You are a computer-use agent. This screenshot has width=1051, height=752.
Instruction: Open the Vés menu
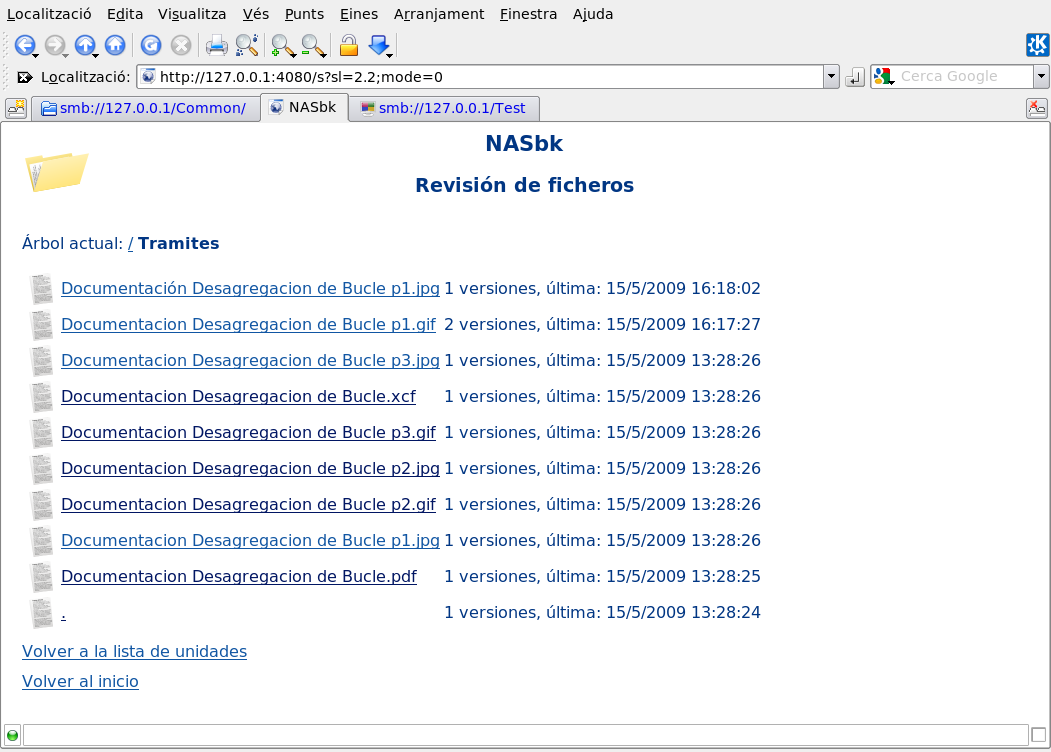coord(255,14)
